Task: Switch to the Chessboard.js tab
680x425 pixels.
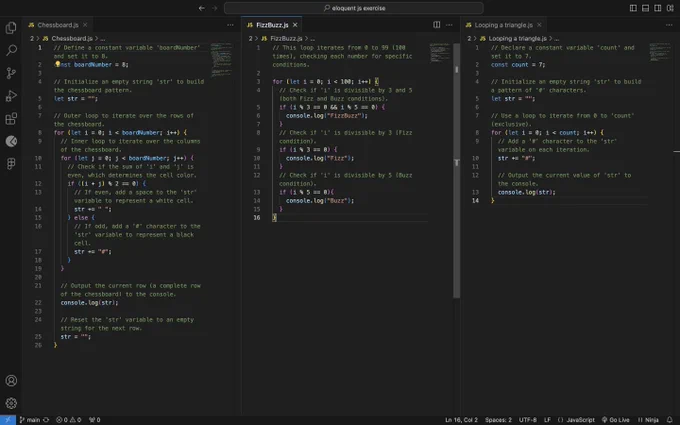Action: [x=58, y=25]
